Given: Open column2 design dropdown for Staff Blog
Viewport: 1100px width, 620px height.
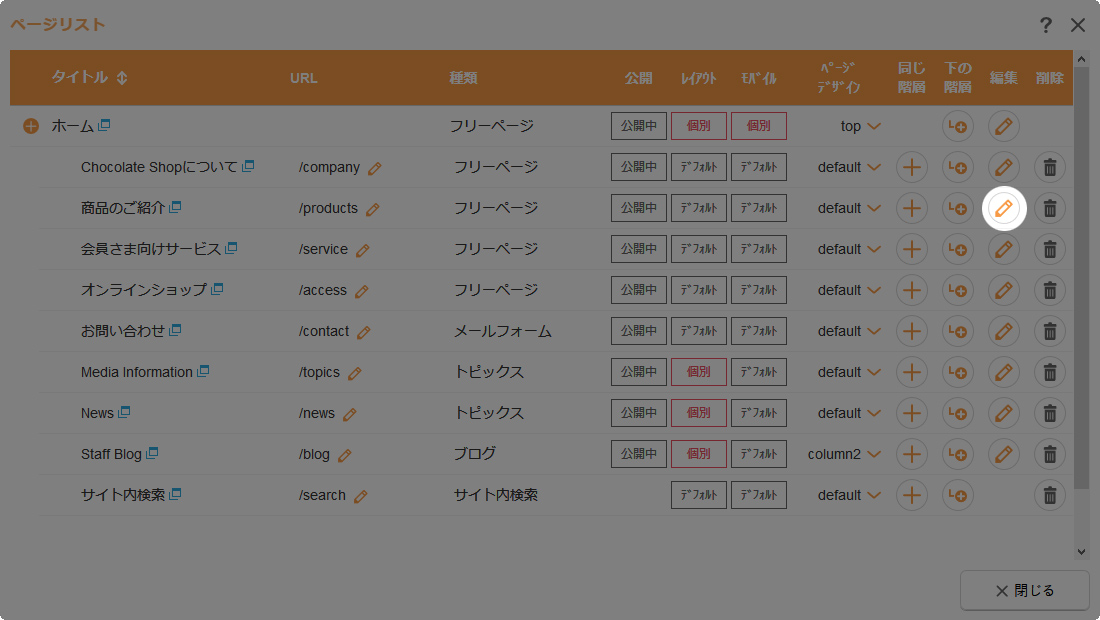Looking at the screenshot, I should pos(873,454).
